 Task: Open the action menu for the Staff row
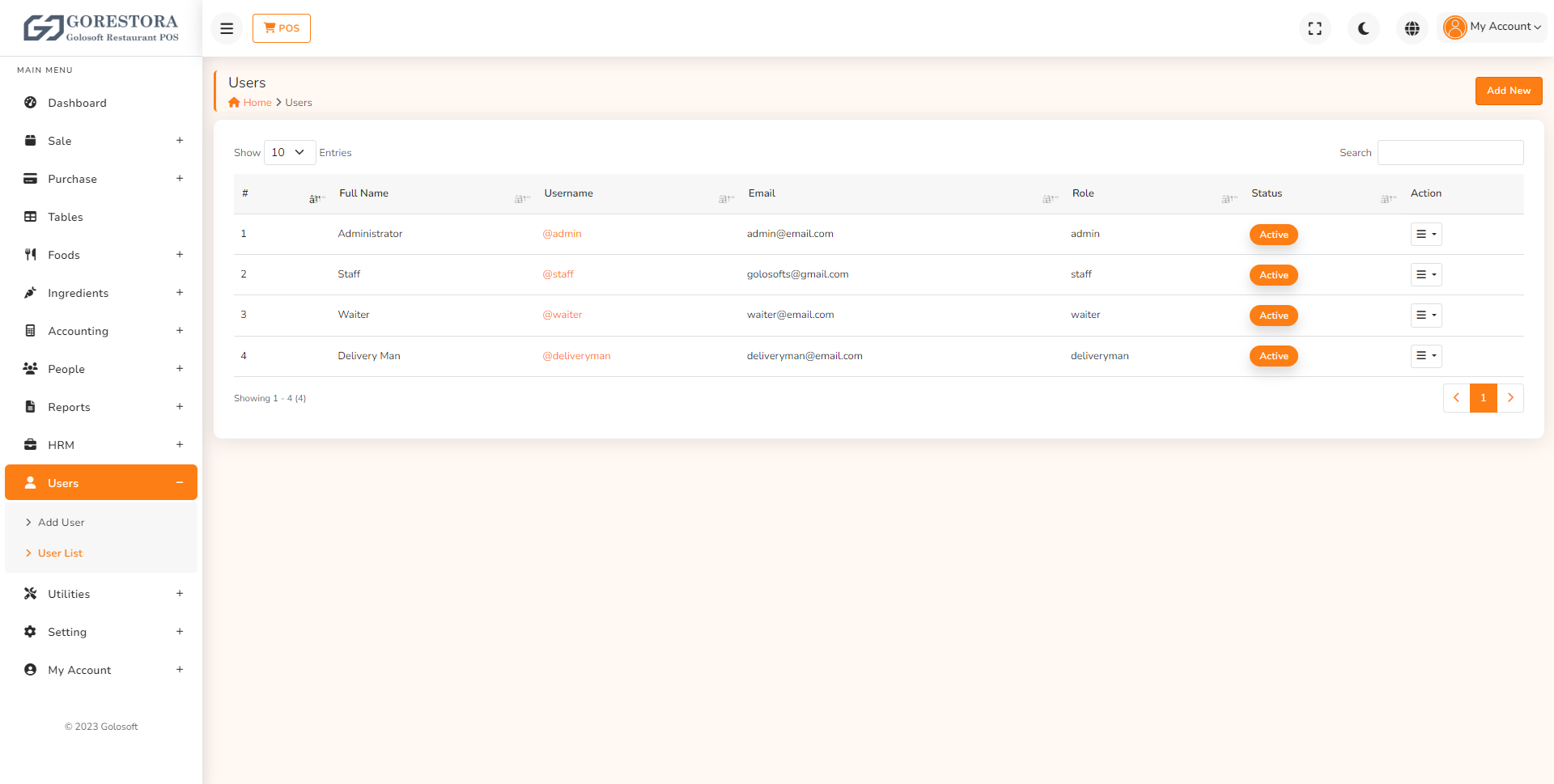tap(1425, 274)
